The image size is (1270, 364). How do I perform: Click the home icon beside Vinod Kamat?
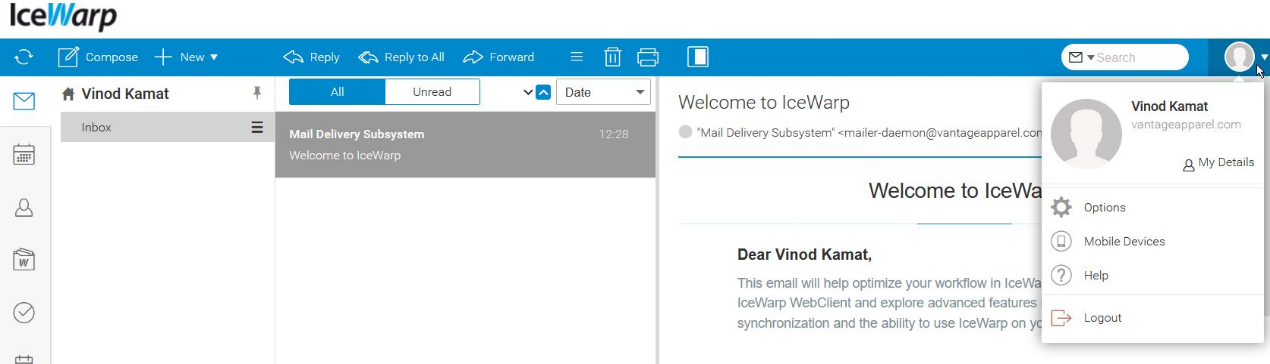point(69,94)
